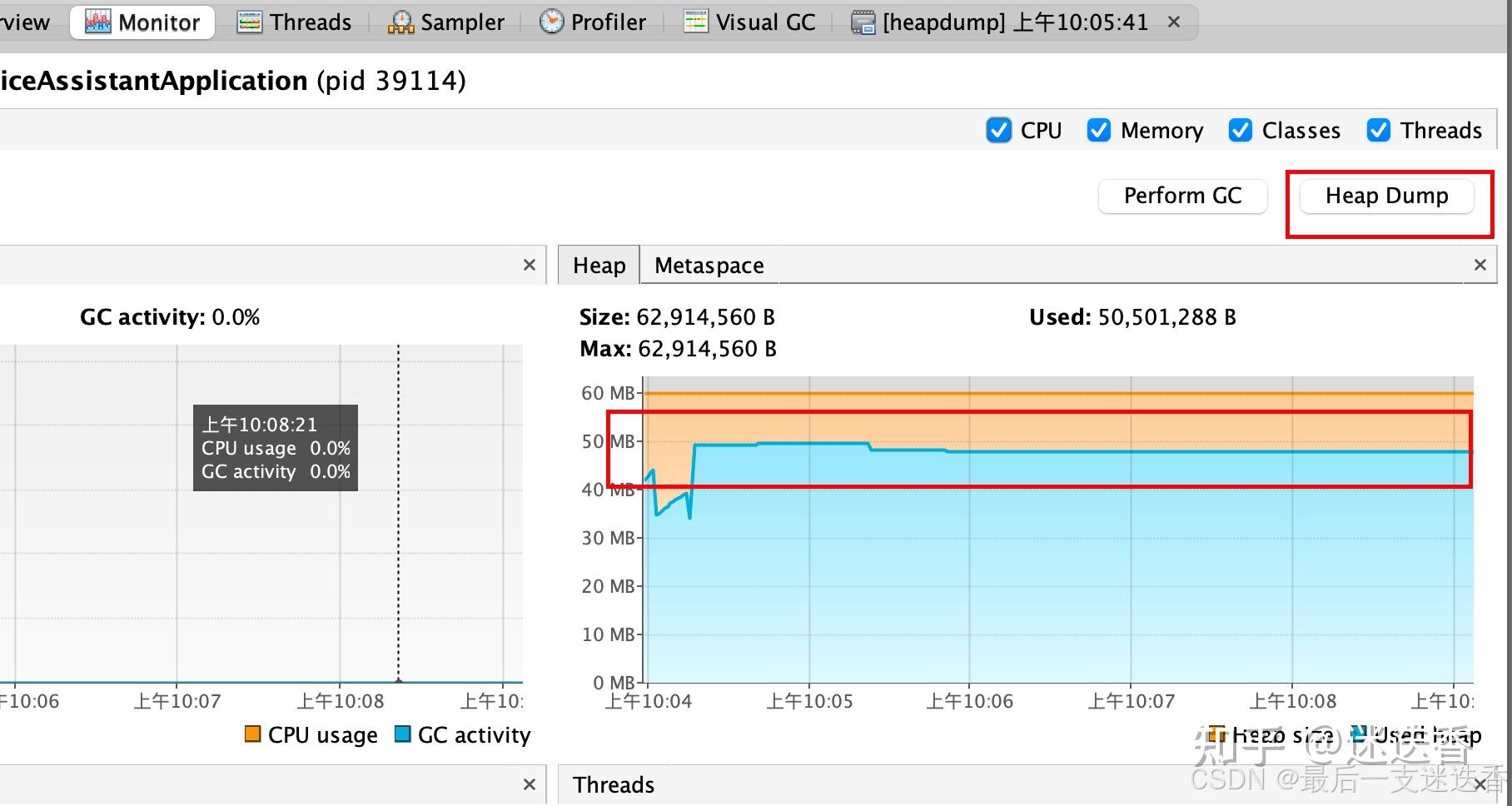
Task: Click the blue GC activity legend swatch
Action: (402, 734)
